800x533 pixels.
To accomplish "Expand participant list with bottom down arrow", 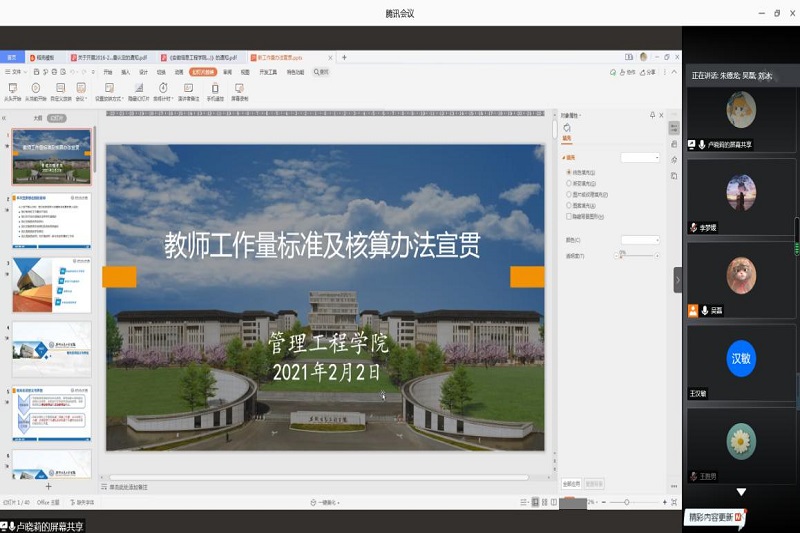I will point(741,492).
